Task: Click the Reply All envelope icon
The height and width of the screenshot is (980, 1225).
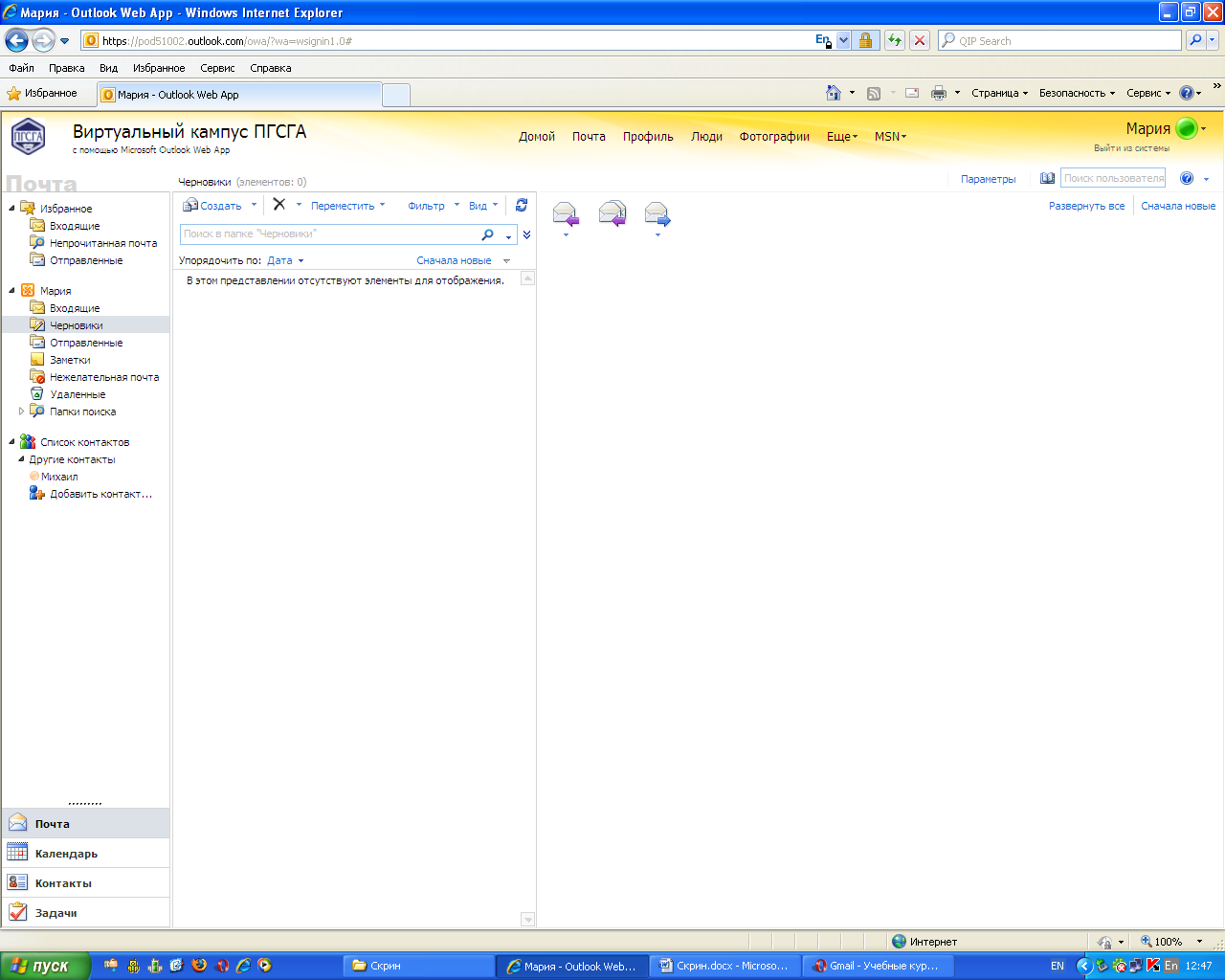Action: [x=612, y=213]
